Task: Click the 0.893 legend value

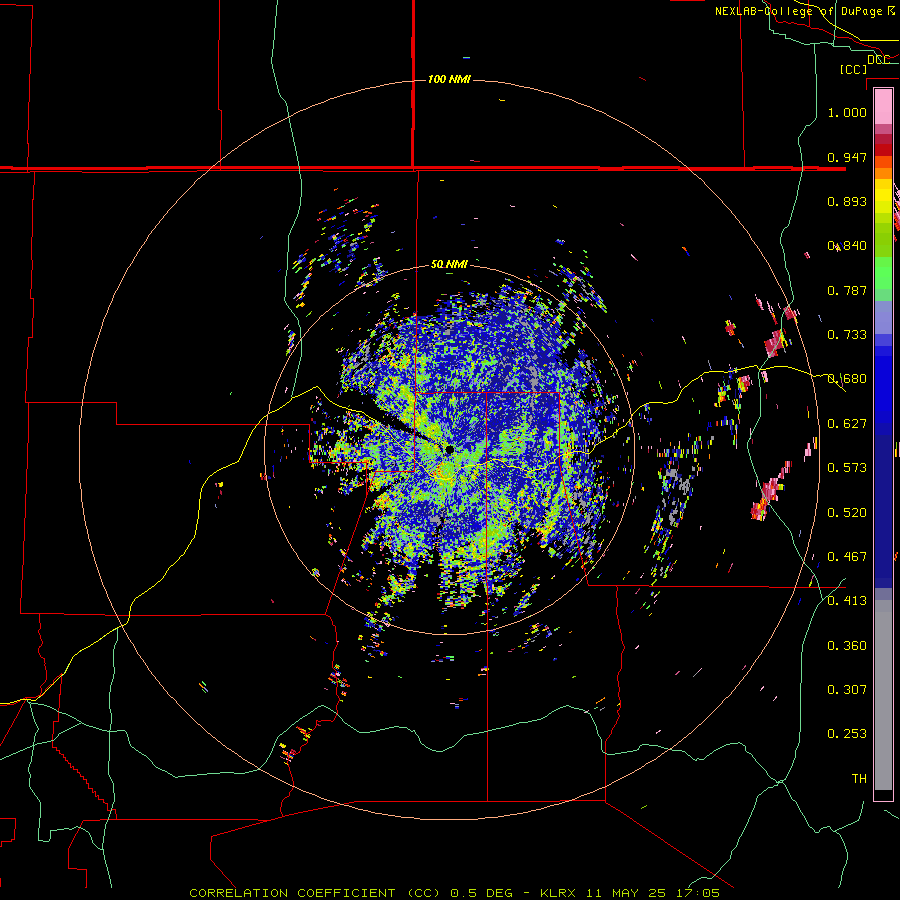Action: pos(847,201)
